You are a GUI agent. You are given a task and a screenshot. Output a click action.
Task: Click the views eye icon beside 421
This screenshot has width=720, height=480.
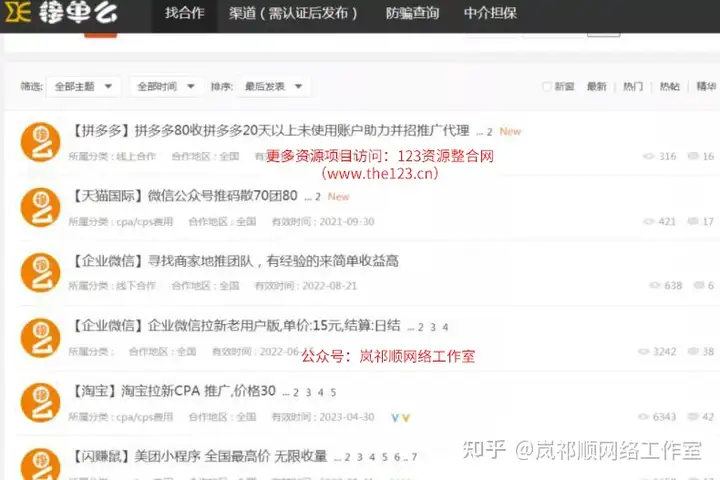coord(648,221)
